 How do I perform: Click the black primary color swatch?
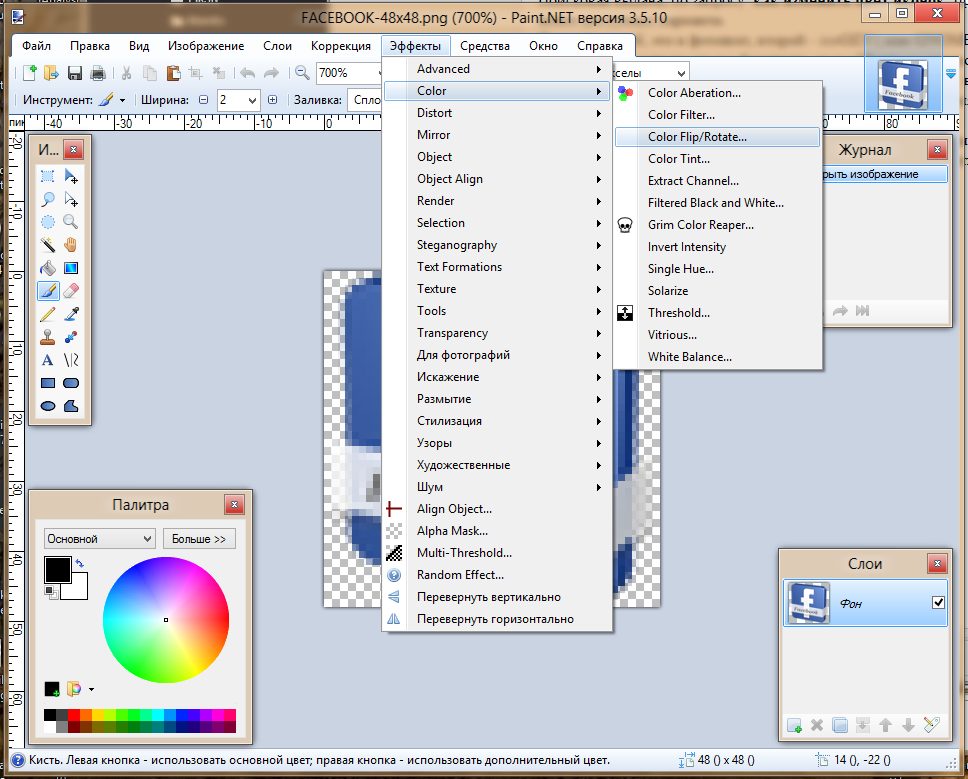click(x=56, y=568)
